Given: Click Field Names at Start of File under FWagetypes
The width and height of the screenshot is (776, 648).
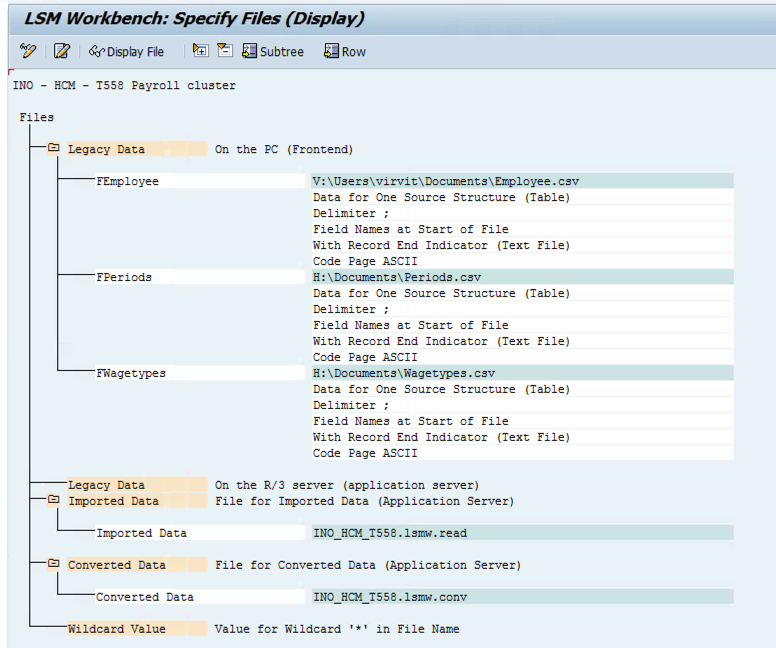Looking at the screenshot, I should pos(523,421).
